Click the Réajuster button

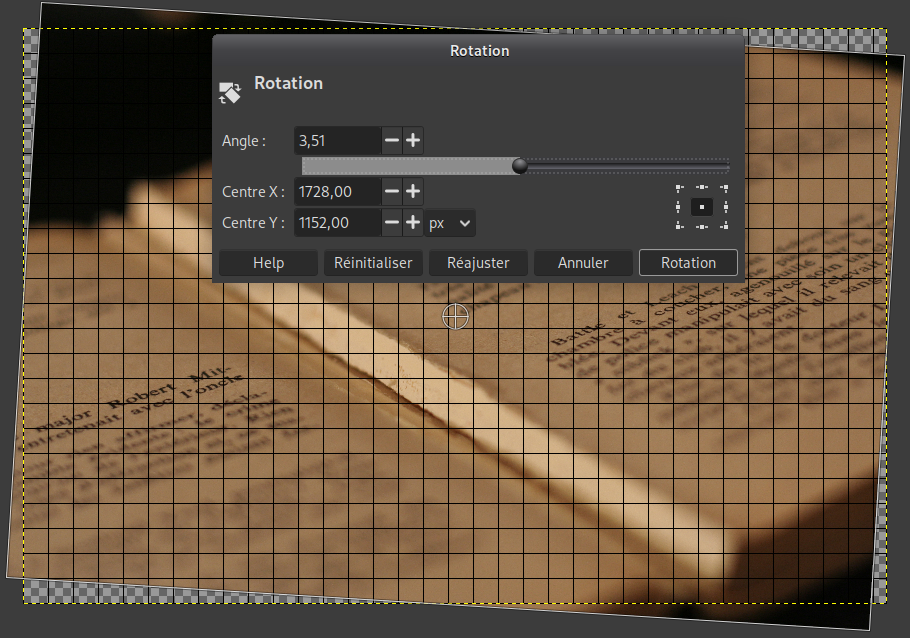[478, 263]
